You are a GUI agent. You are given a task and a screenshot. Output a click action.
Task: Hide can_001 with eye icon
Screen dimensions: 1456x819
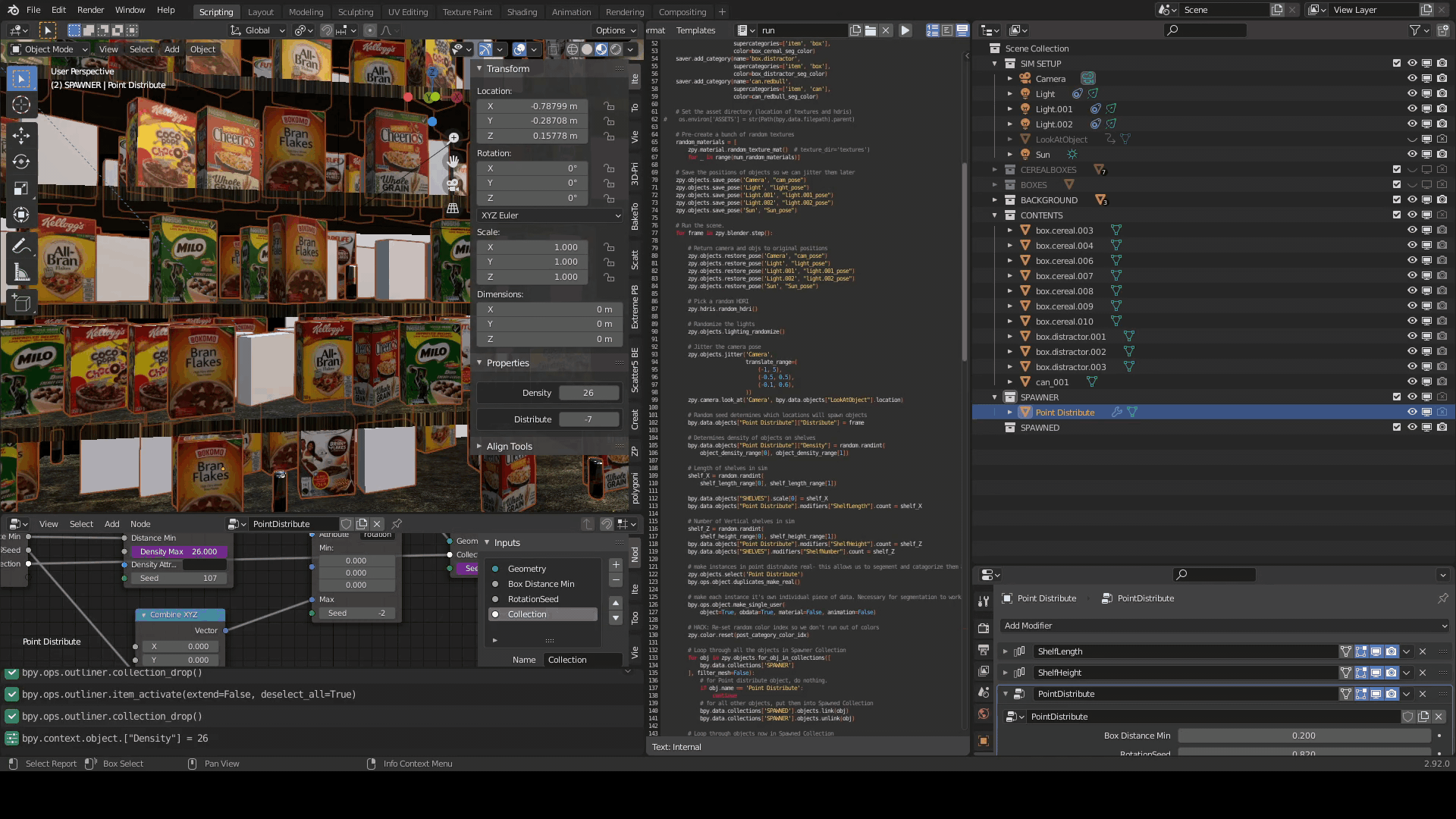point(1412,382)
